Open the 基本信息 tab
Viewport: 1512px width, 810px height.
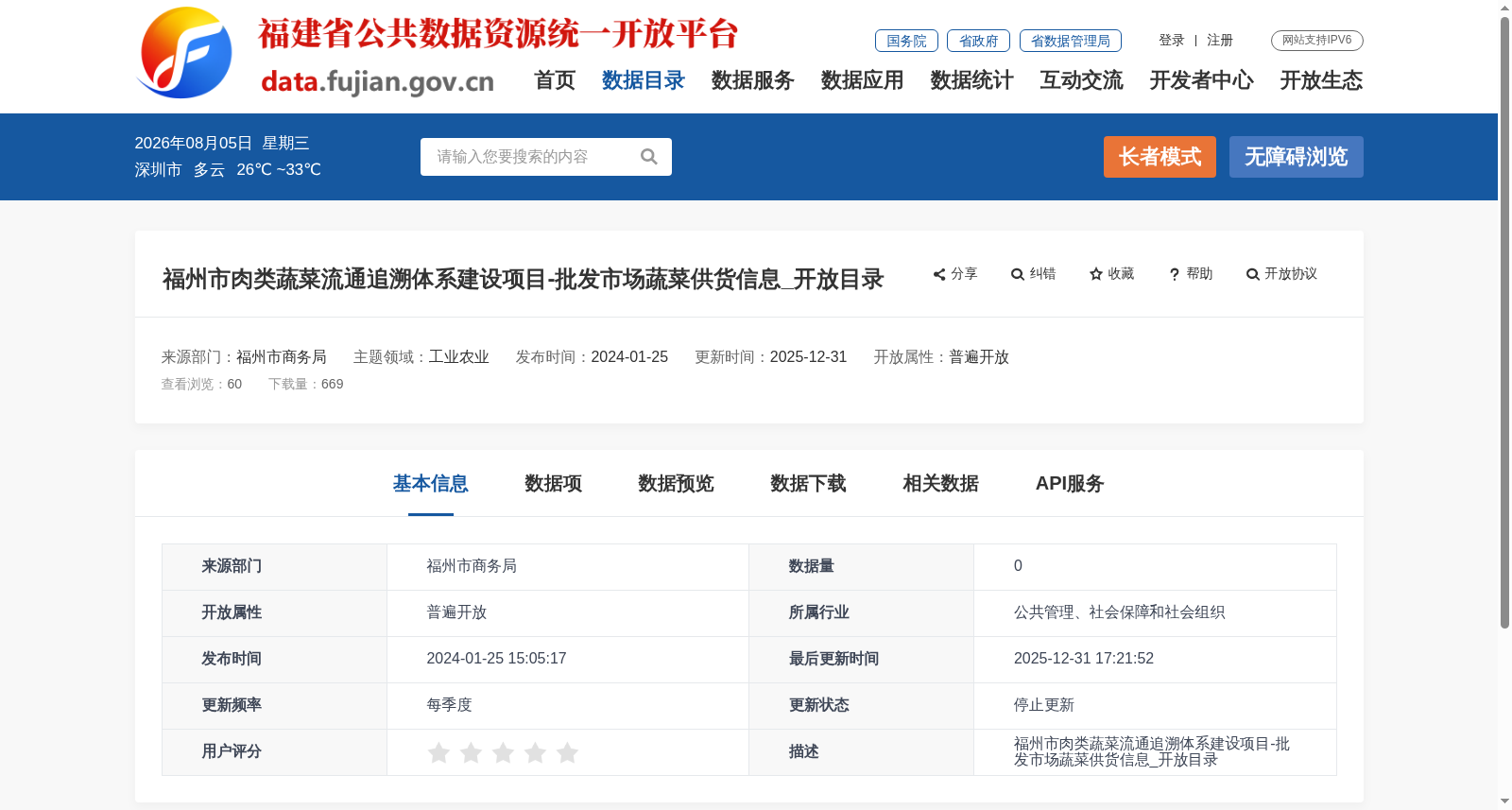431,484
